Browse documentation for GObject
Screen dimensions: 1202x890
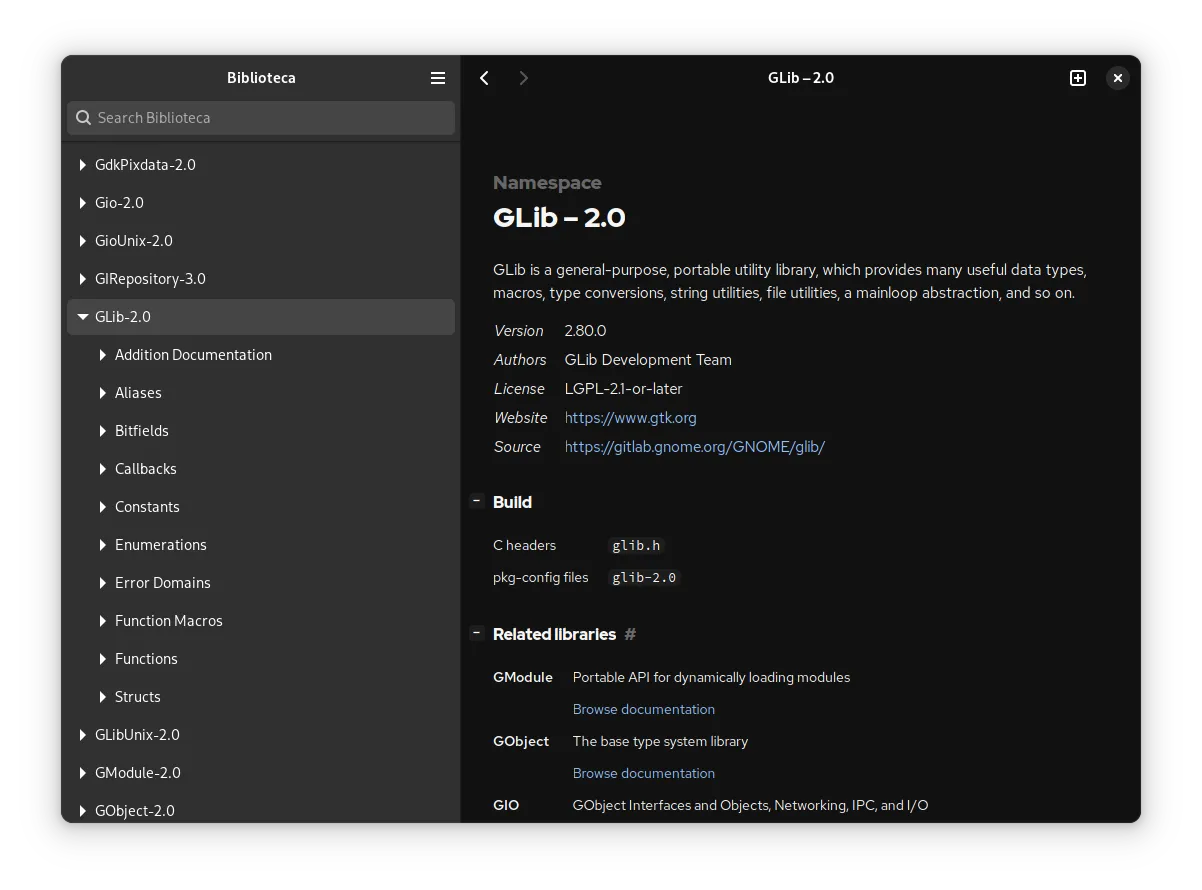[643, 773]
